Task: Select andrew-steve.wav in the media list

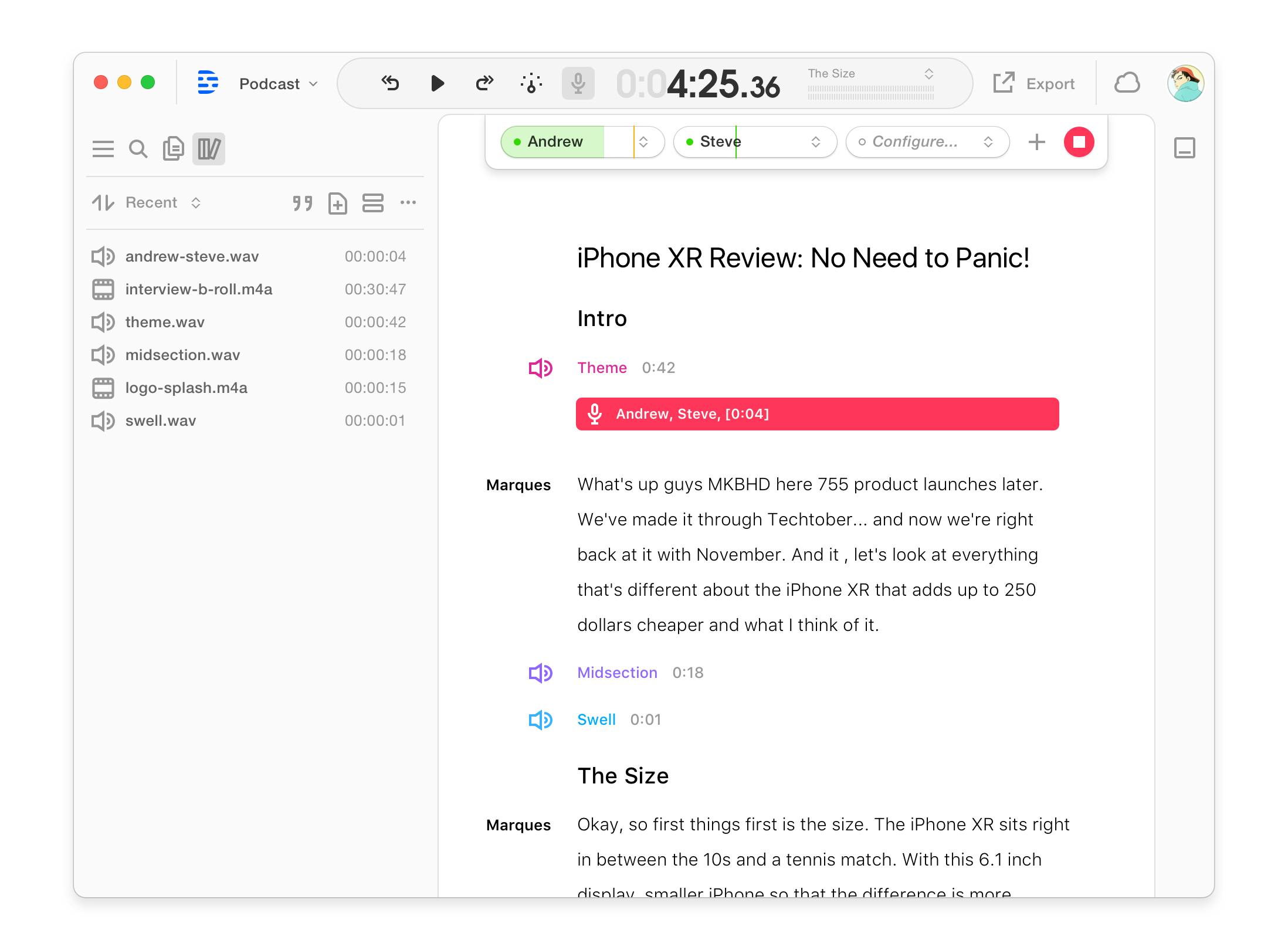Action: (x=255, y=256)
